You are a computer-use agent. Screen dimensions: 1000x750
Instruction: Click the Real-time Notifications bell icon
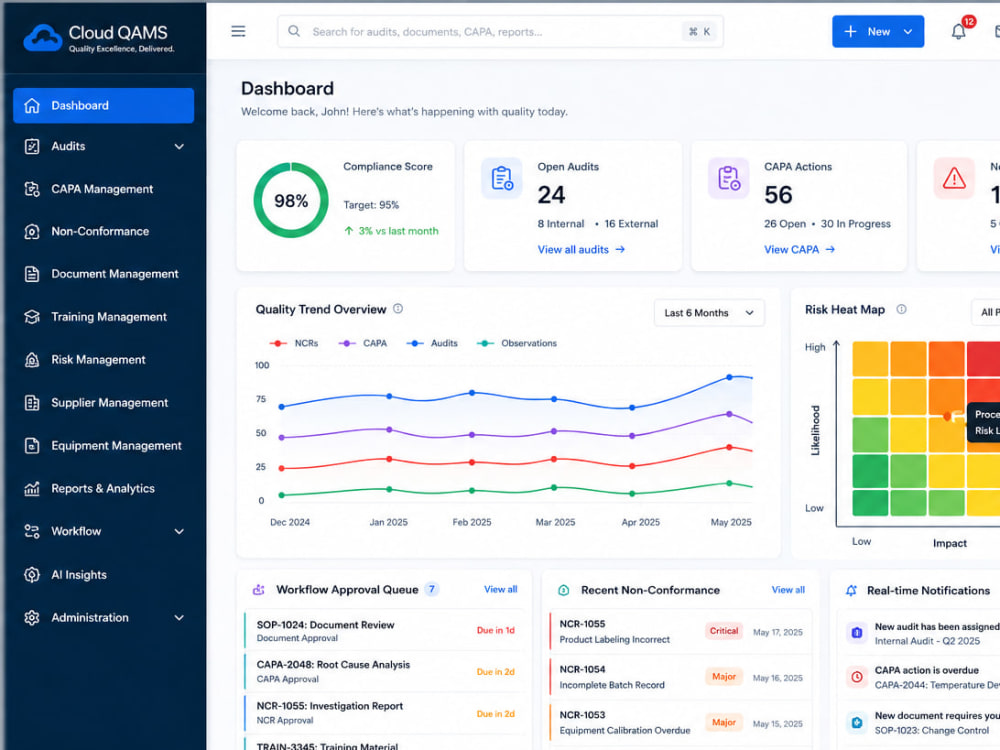tap(851, 591)
